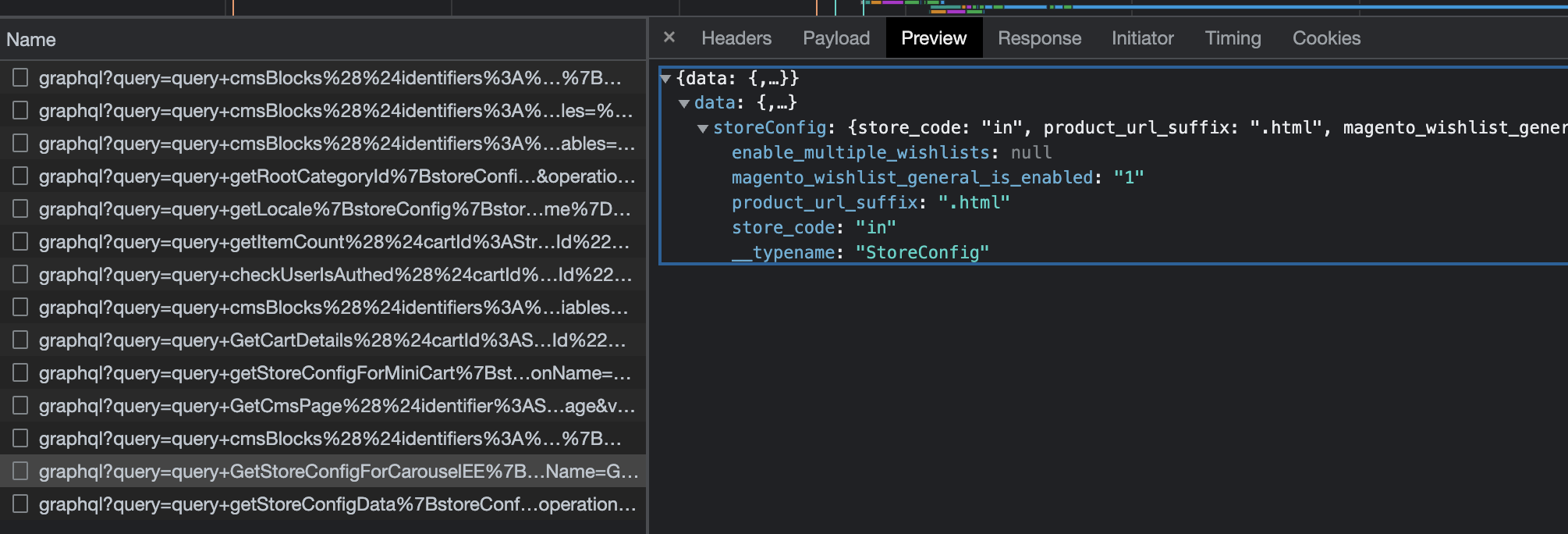Click the product_url_suffix property line
This screenshot has height=534, width=1568.
[871, 202]
